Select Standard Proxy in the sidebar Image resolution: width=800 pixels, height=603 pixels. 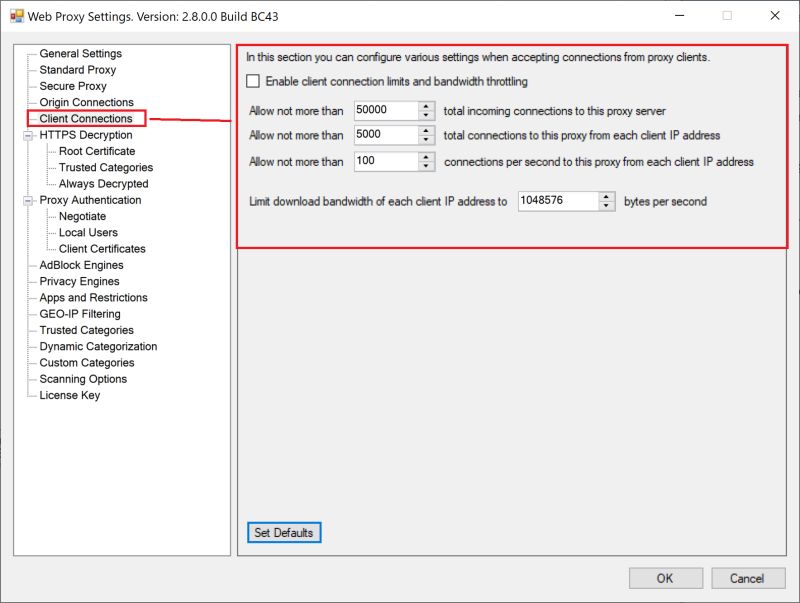[79, 69]
